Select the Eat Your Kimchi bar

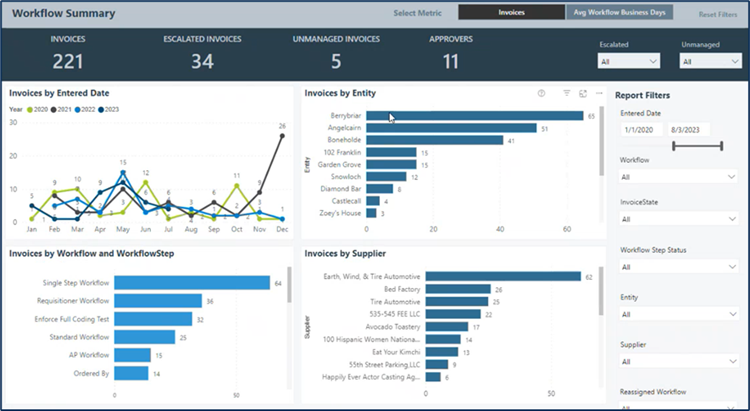pyautogui.click(x=441, y=352)
